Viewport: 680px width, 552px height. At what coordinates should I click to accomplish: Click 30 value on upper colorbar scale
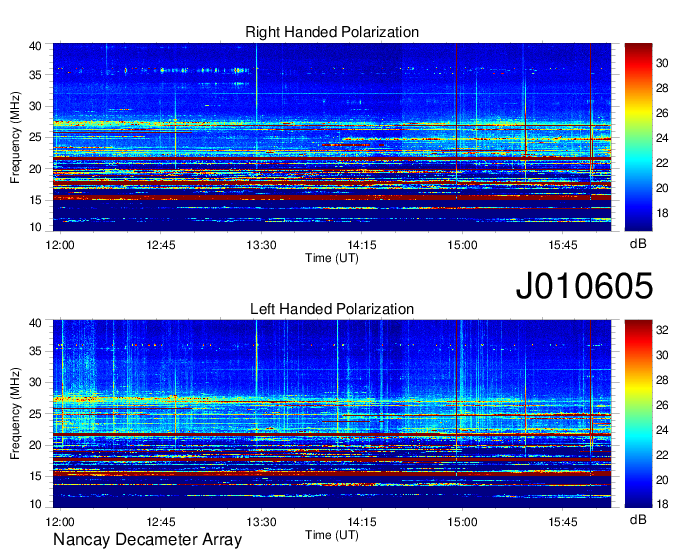pyautogui.click(x=662, y=63)
